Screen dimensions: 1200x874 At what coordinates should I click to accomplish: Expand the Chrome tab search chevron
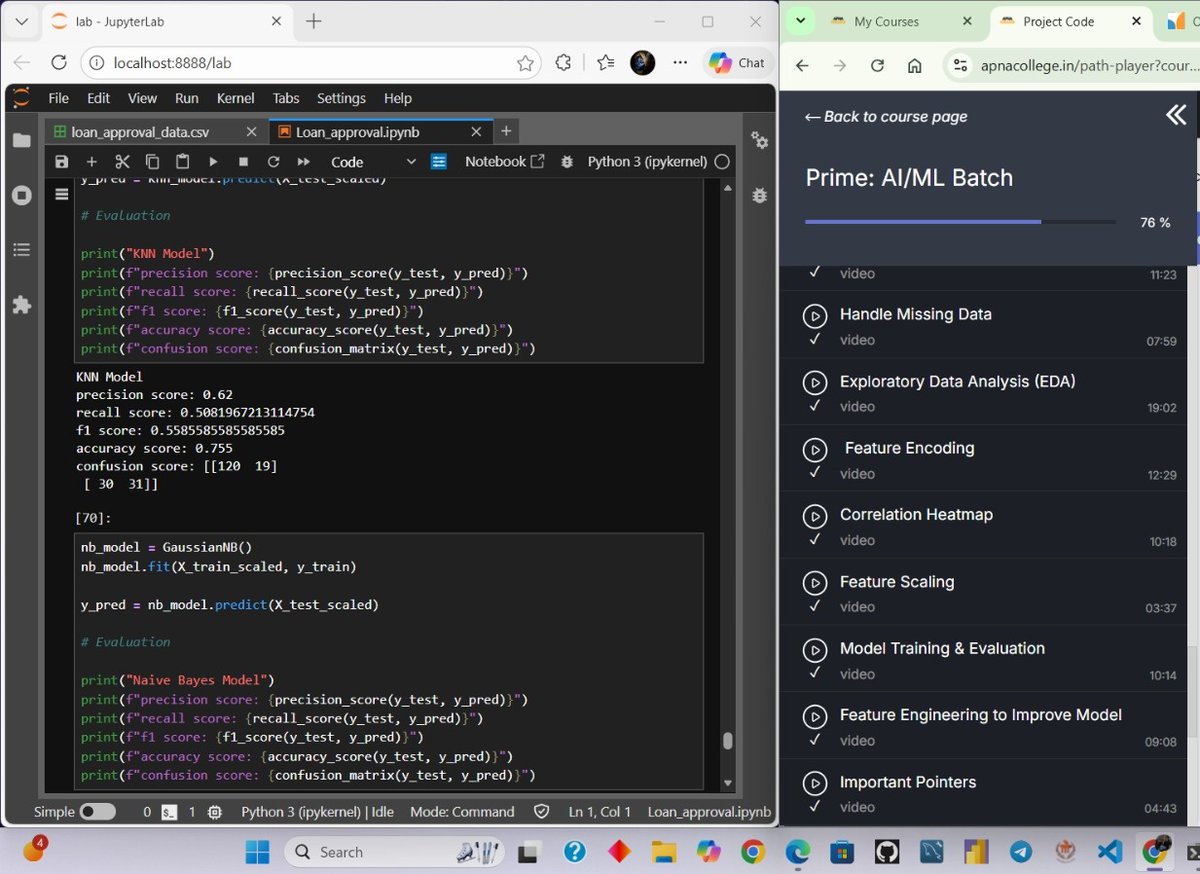pyautogui.click(x=800, y=21)
